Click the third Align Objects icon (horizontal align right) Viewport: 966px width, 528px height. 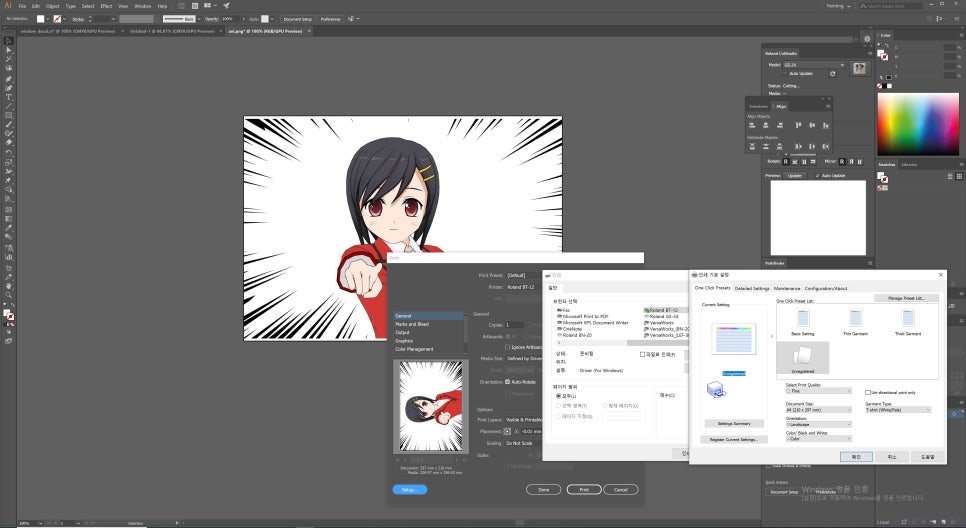(779, 125)
